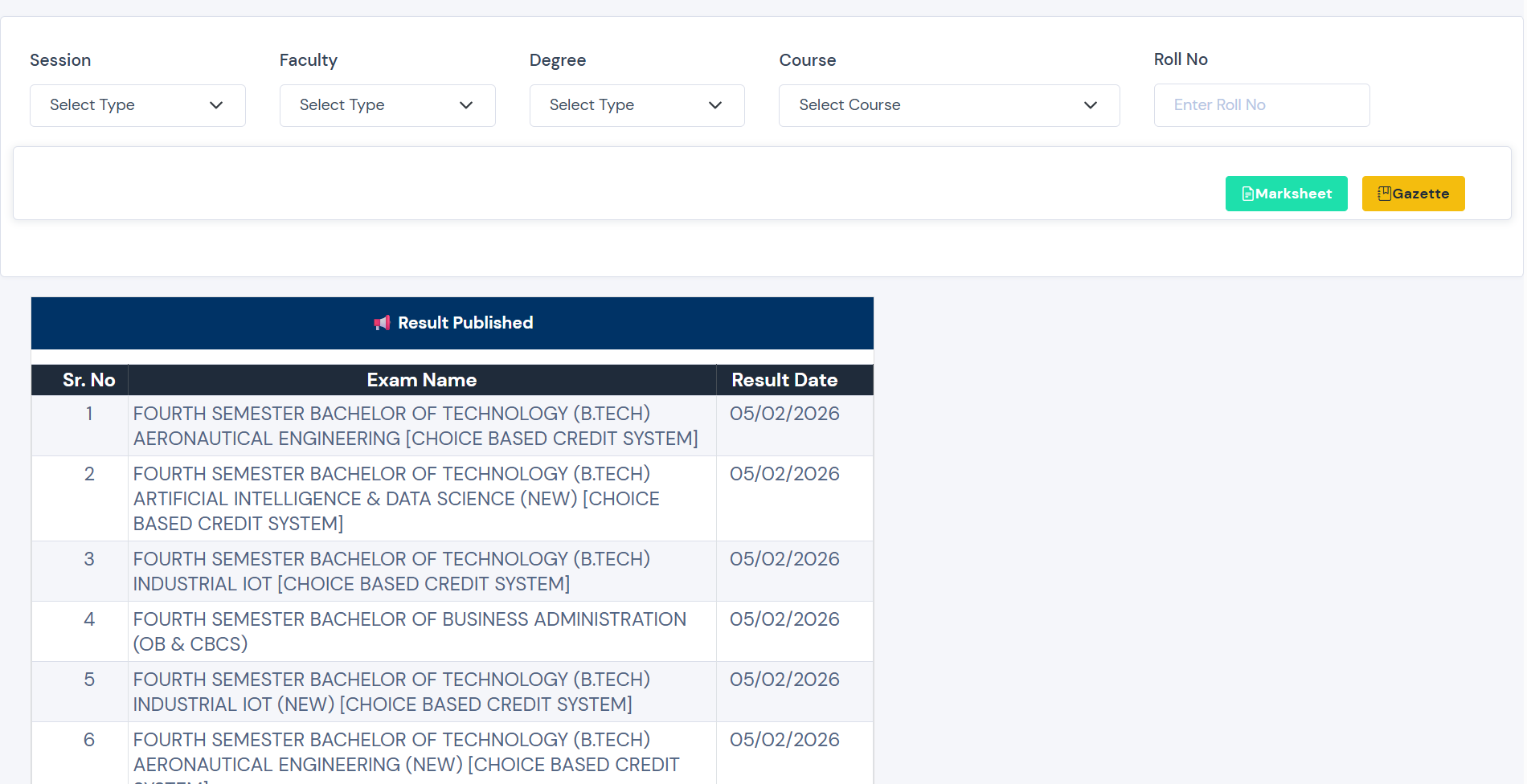Click the document icon on the Marksheet button

(1248, 193)
